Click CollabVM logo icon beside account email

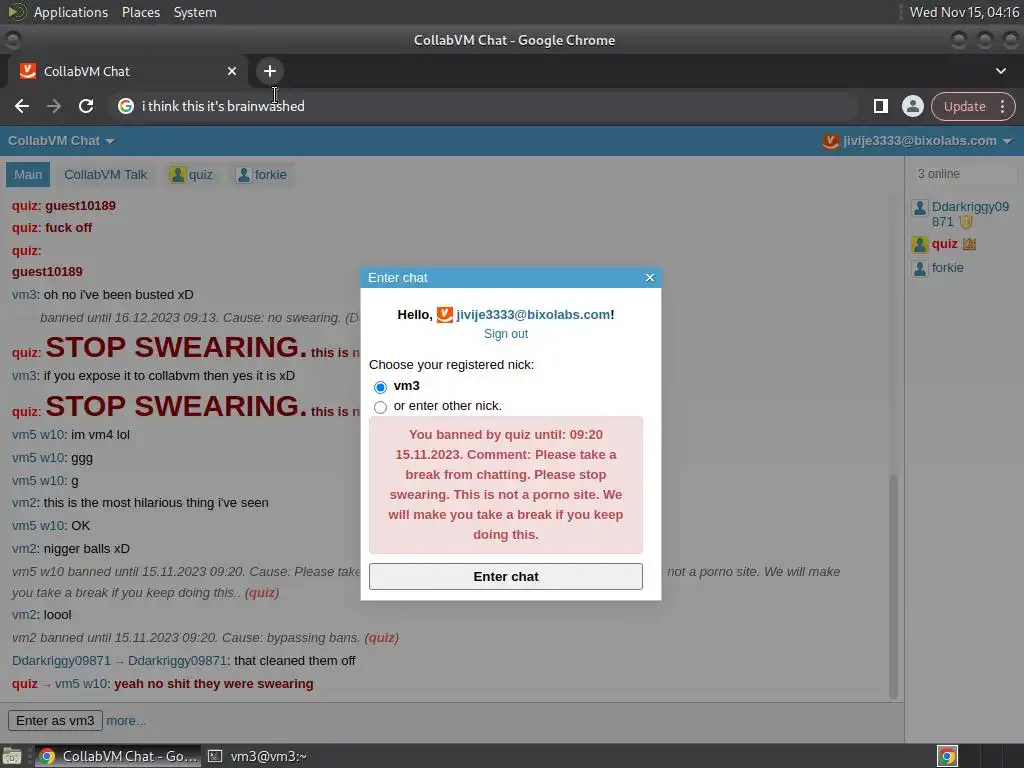(x=830, y=141)
